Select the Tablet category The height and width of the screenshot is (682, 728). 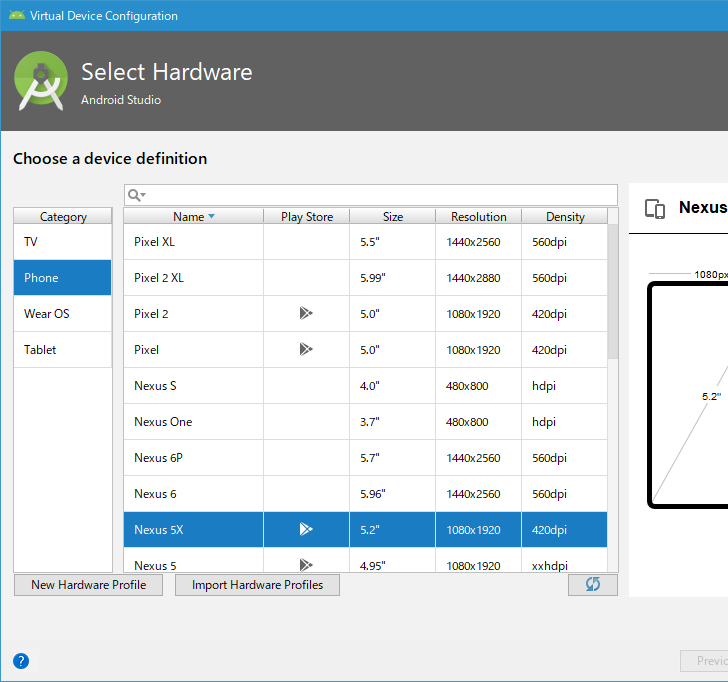pyautogui.click(x=63, y=350)
